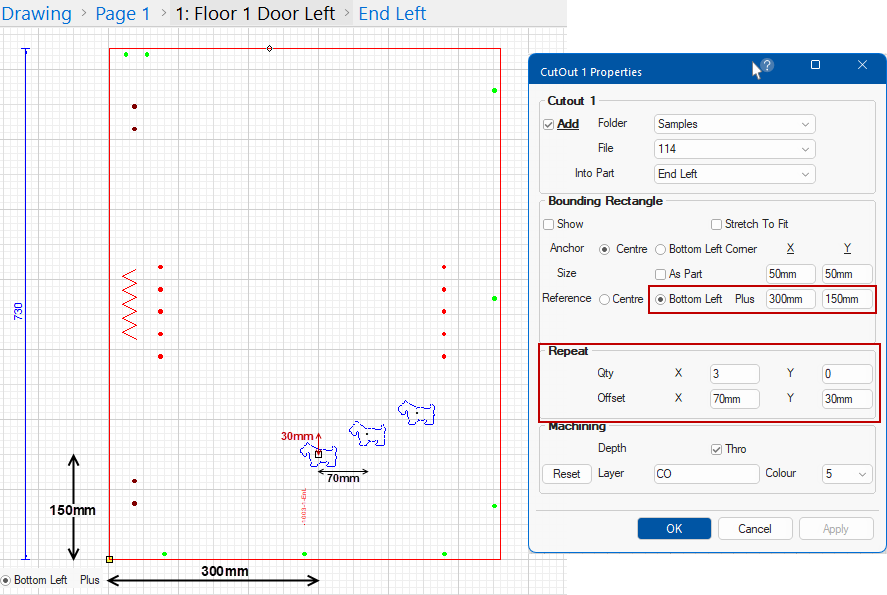887x595 pixels.
Task: Open Page 1 breadcrumb link
Action: click(x=123, y=14)
